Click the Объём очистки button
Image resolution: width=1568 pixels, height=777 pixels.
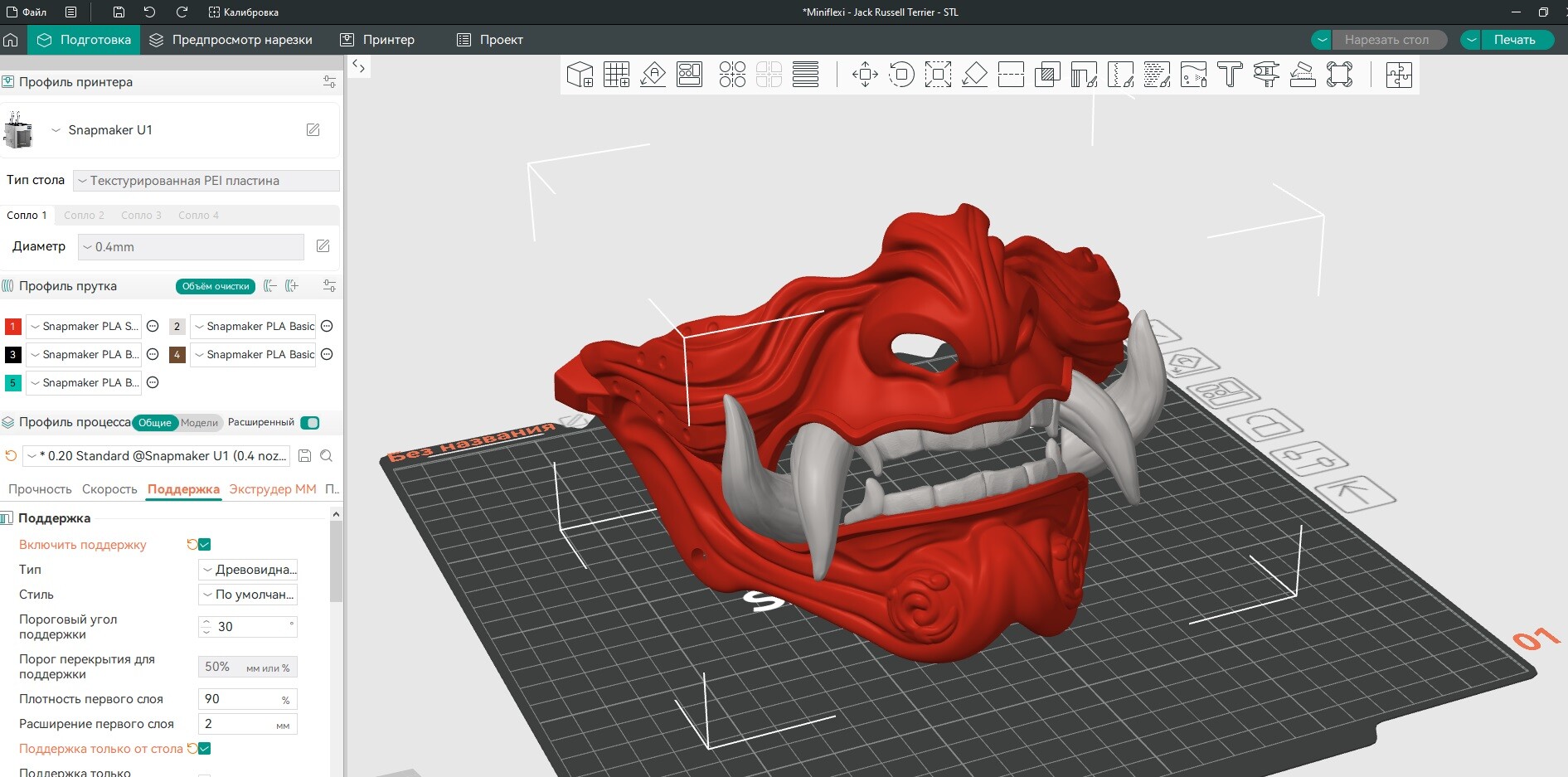point(216,286)
